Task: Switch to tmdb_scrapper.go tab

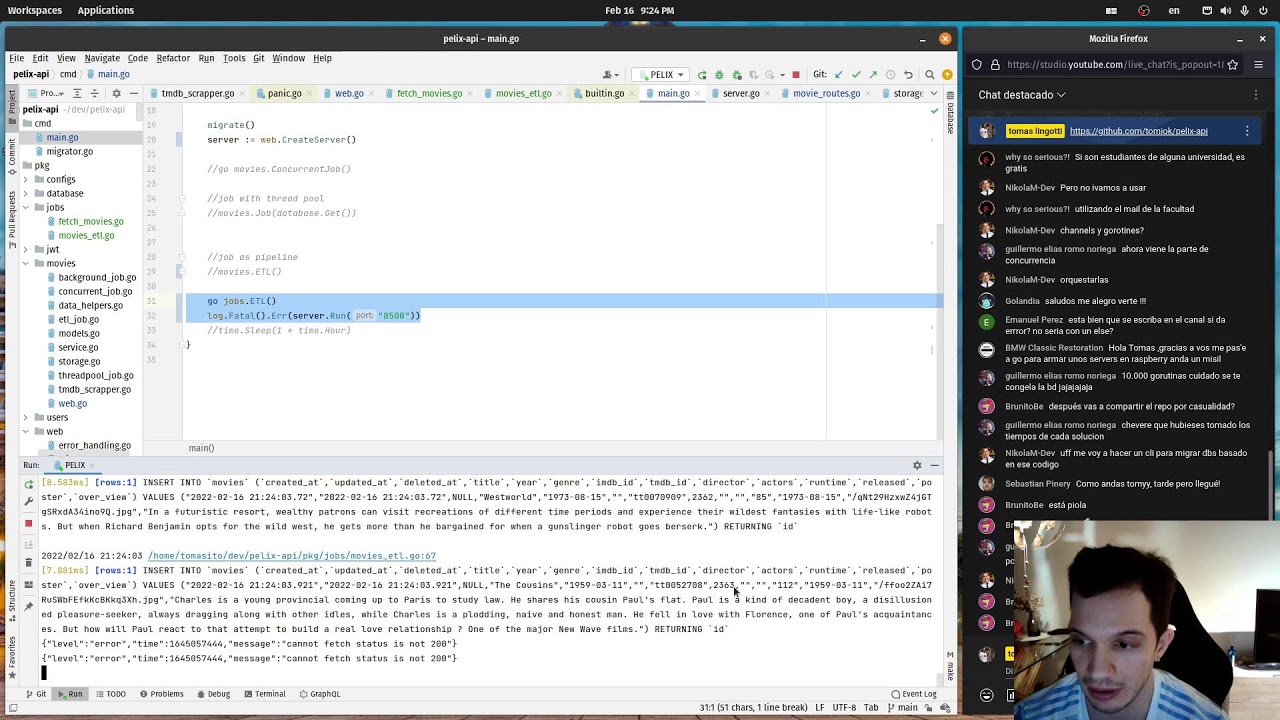Action: tap(197, 93)
